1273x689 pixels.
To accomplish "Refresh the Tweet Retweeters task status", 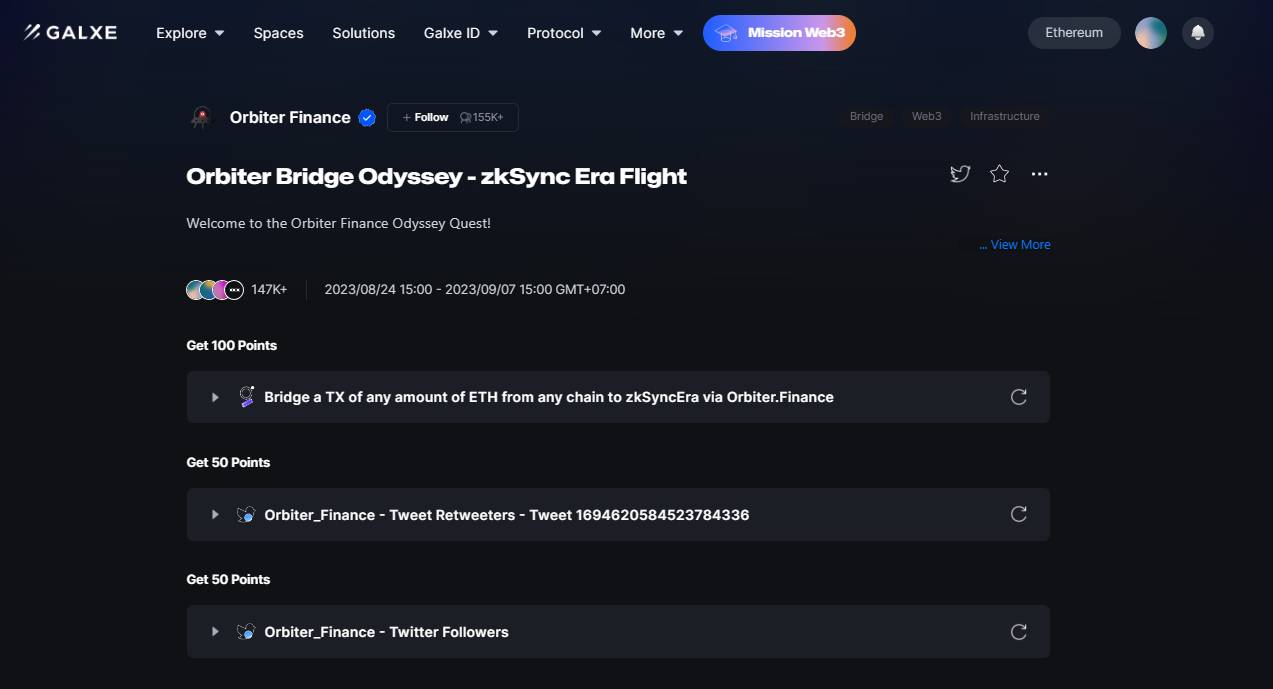I will 1019,514.
